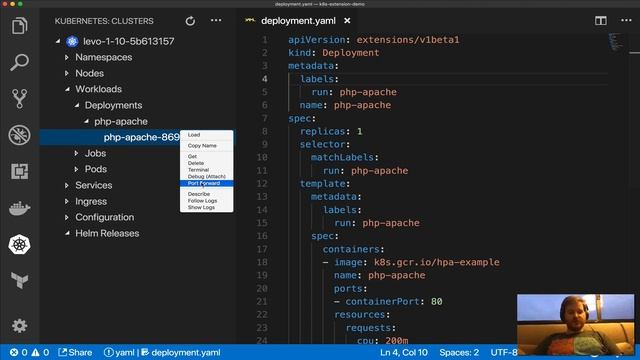Click the 'UTF-8' encoding indicator

pos(504,352)
